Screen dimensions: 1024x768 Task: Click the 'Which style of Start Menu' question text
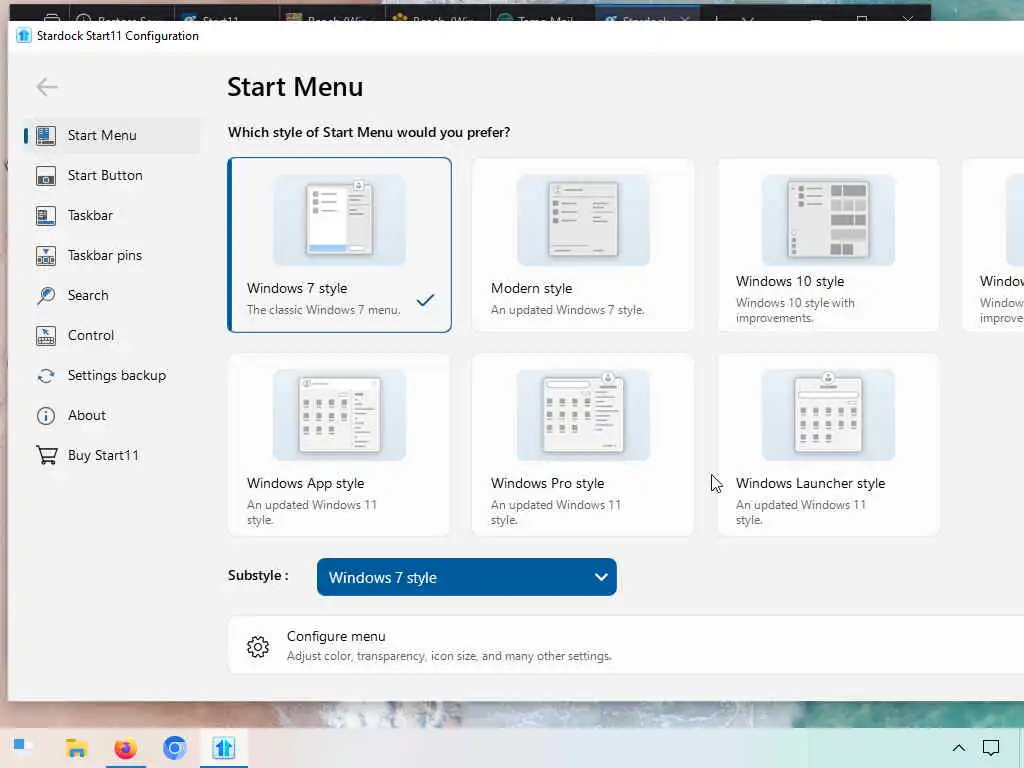tap(369, 133)
